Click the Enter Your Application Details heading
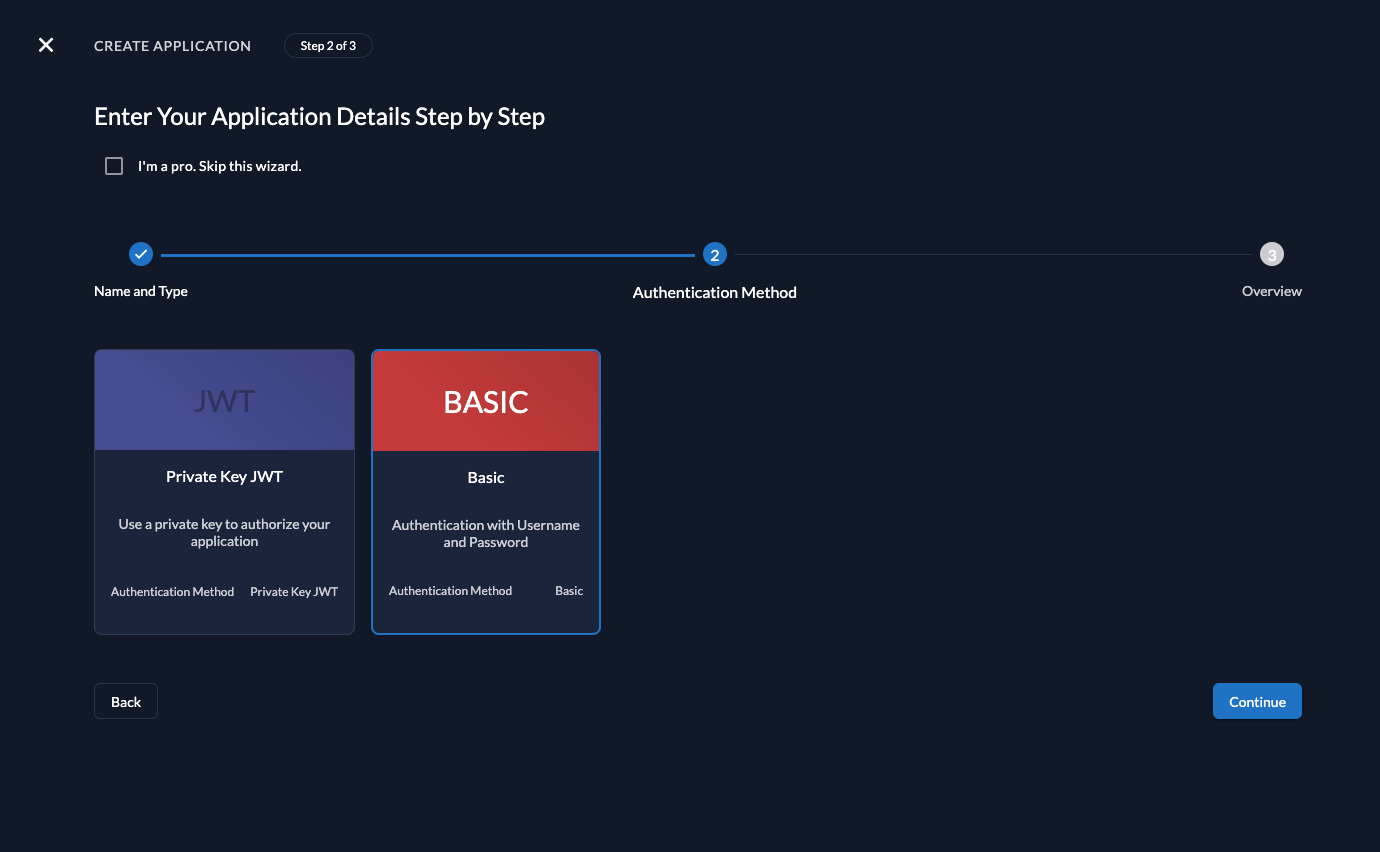 319,116
